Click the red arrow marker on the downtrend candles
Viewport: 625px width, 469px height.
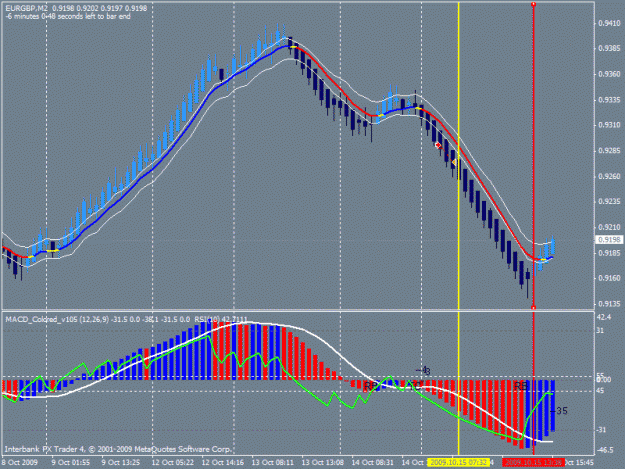click(x=438, y=145)
